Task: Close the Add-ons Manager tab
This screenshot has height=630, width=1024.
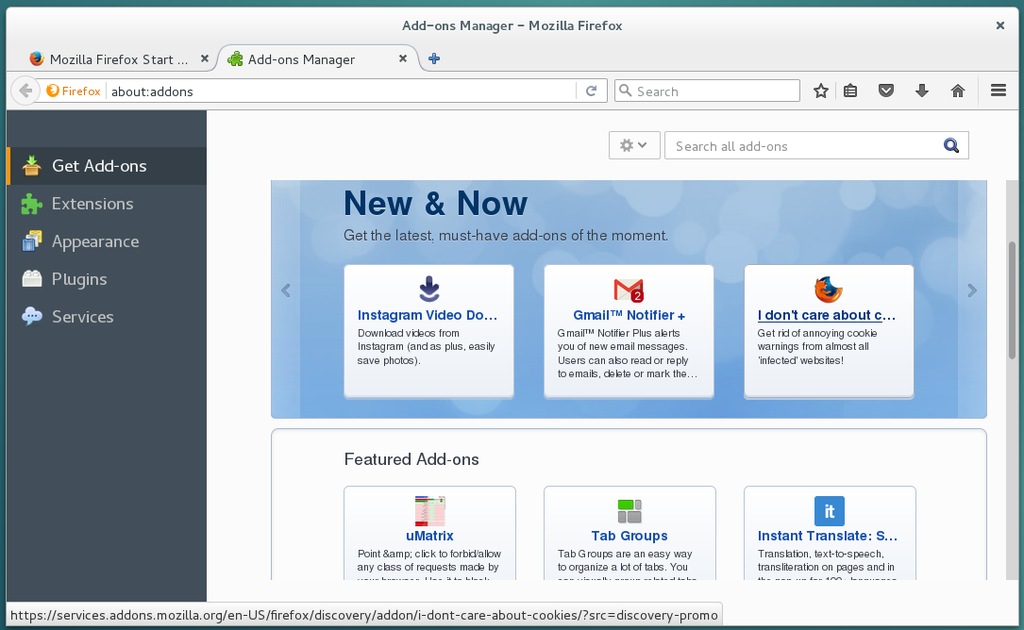Action: [x=403, y=59]
